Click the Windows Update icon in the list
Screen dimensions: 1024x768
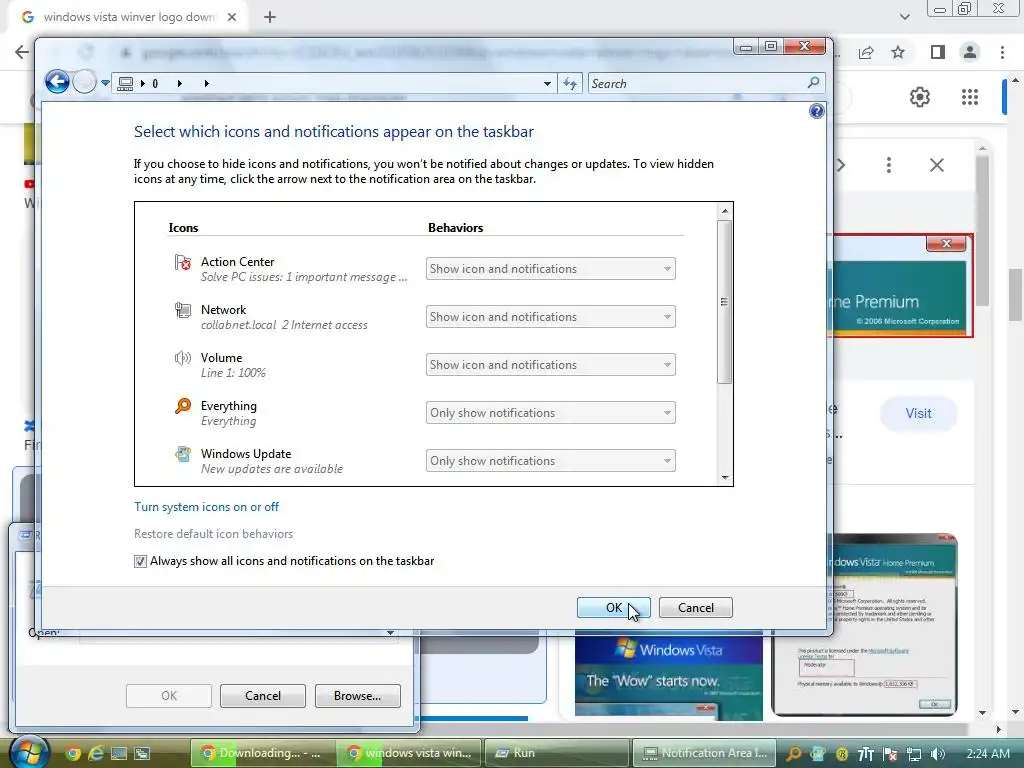coord(183,454)
